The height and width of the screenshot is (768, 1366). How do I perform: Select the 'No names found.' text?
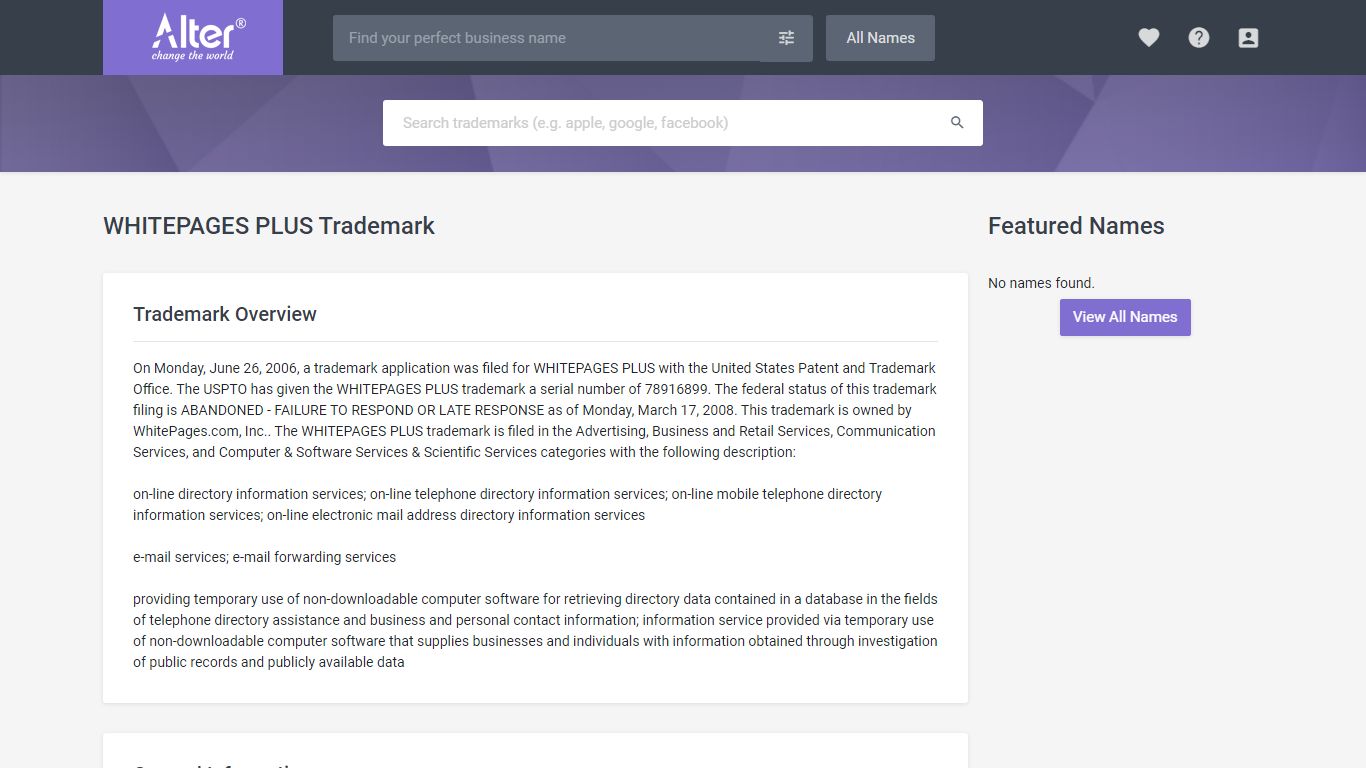tap(1041, 283)
